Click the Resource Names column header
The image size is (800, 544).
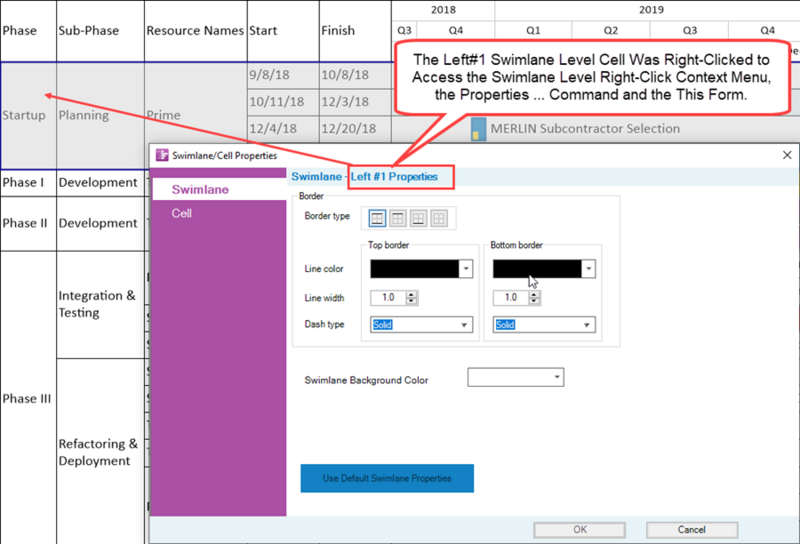pyautogui.click(x=195, y=31)
